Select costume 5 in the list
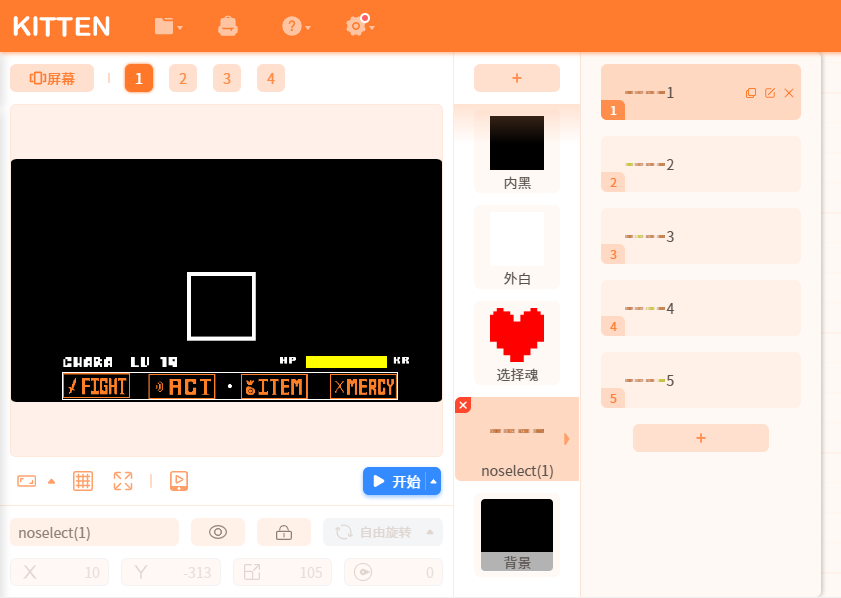This screenshot has height=598, width=841. pyautogui.click(x=701, y=380)
